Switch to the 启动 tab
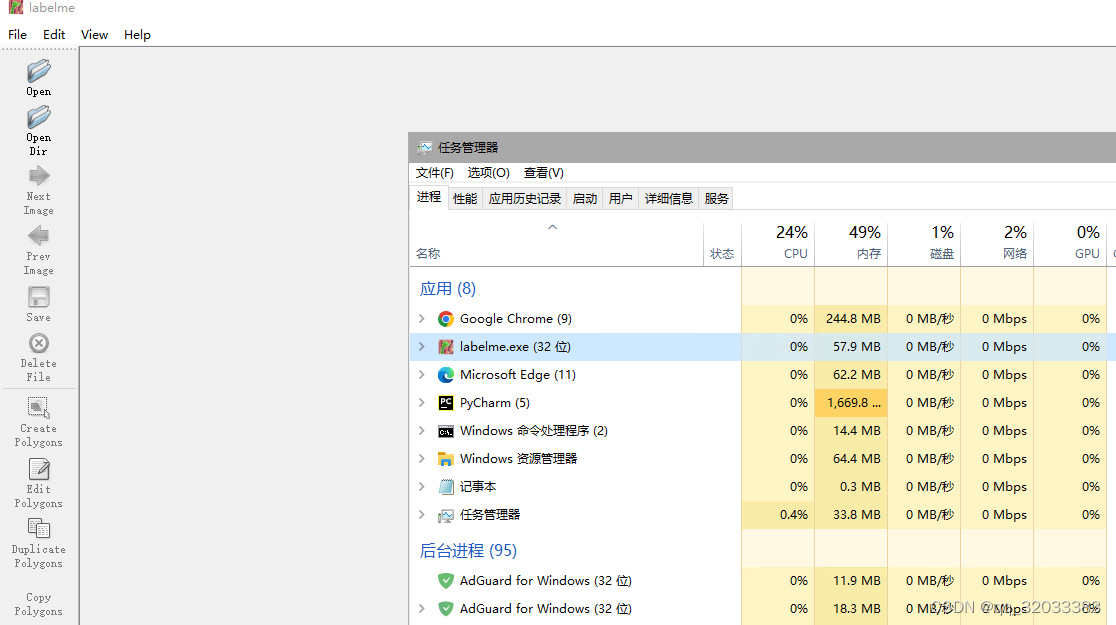 click(584, 199)
